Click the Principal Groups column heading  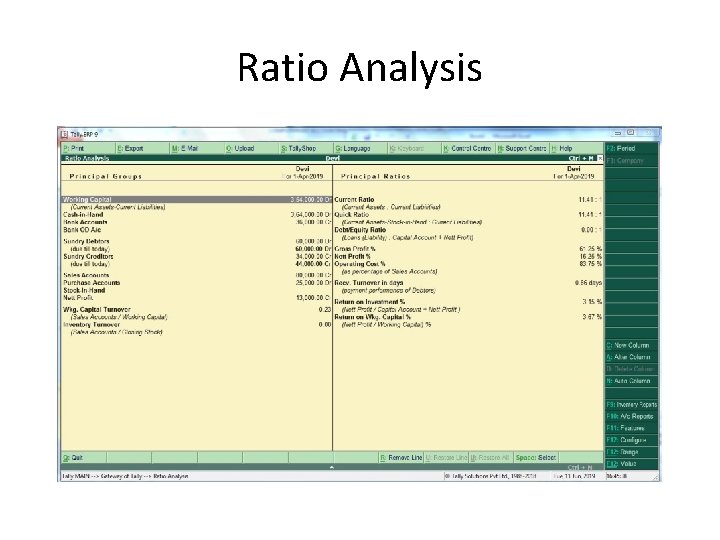pyautogui.click(x=106, y=177)
